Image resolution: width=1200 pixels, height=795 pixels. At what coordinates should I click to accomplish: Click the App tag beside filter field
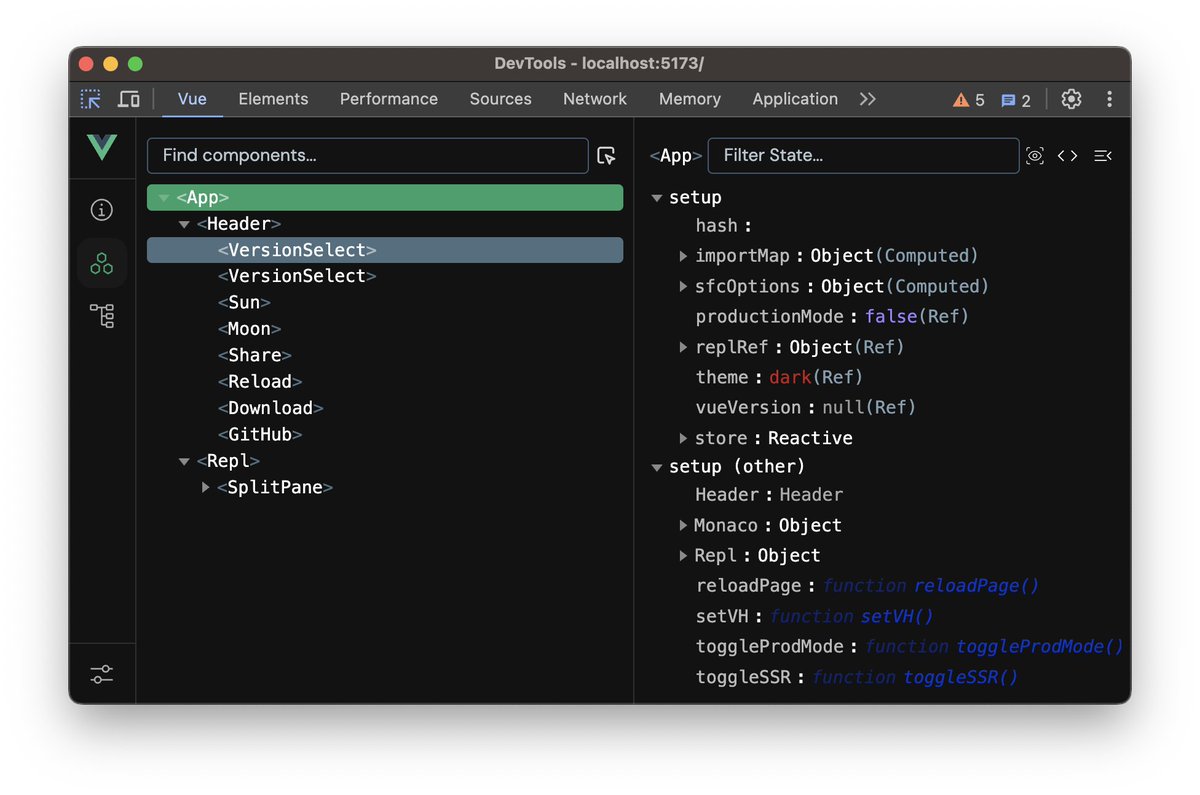(x=676, y=156)
